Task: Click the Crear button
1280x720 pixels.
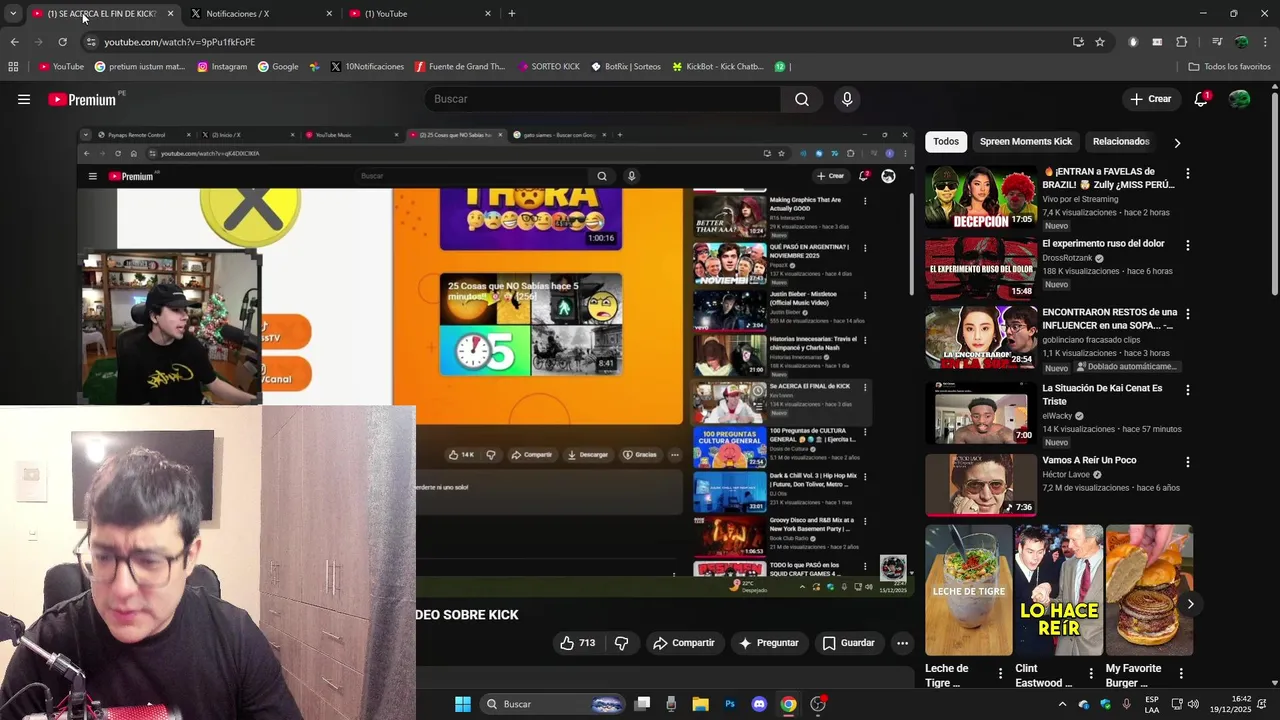Action: (x=1150, y=99)
